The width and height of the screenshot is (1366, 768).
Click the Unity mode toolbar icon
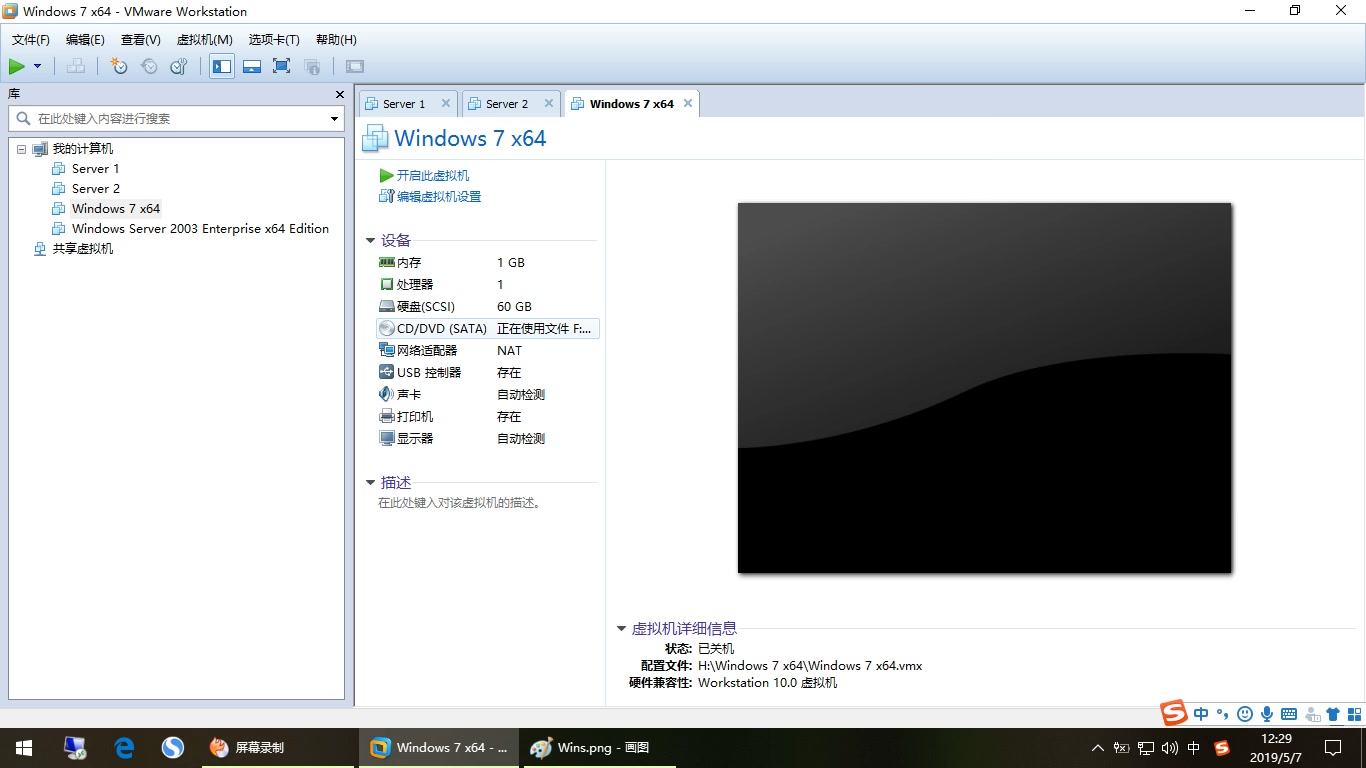312,66
